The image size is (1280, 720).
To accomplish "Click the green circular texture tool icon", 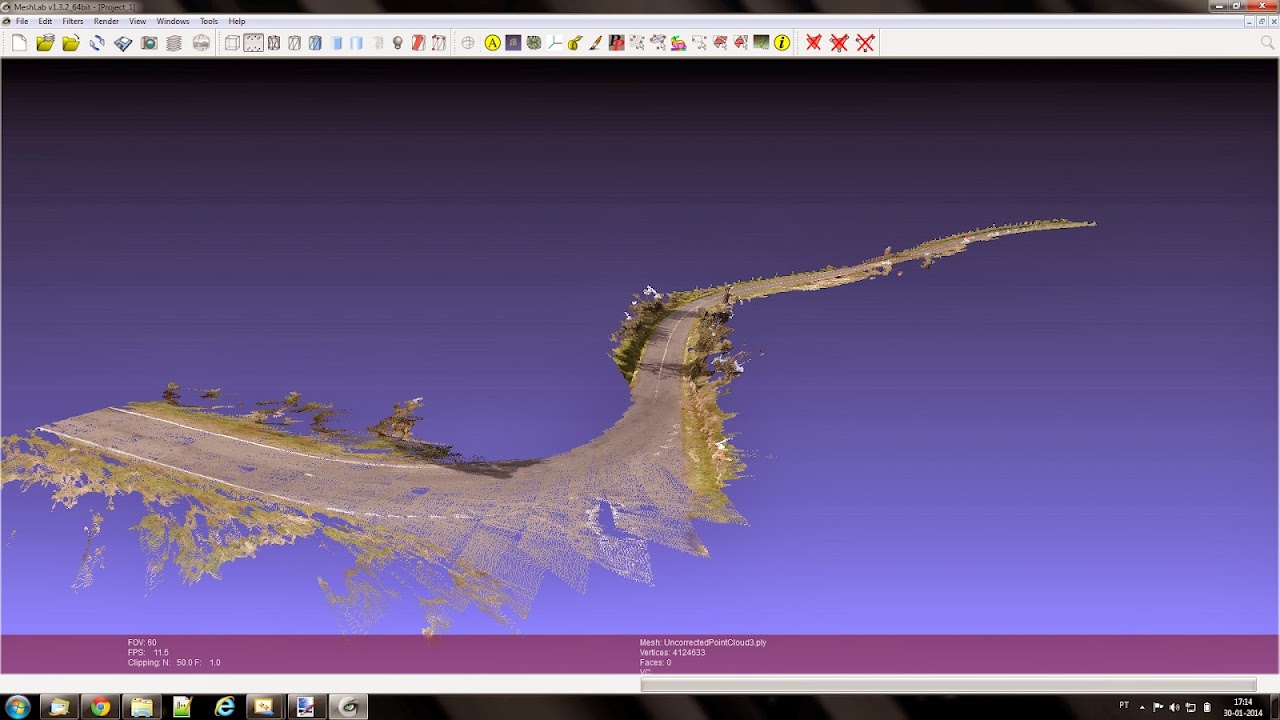I will [x=534, y=43].
